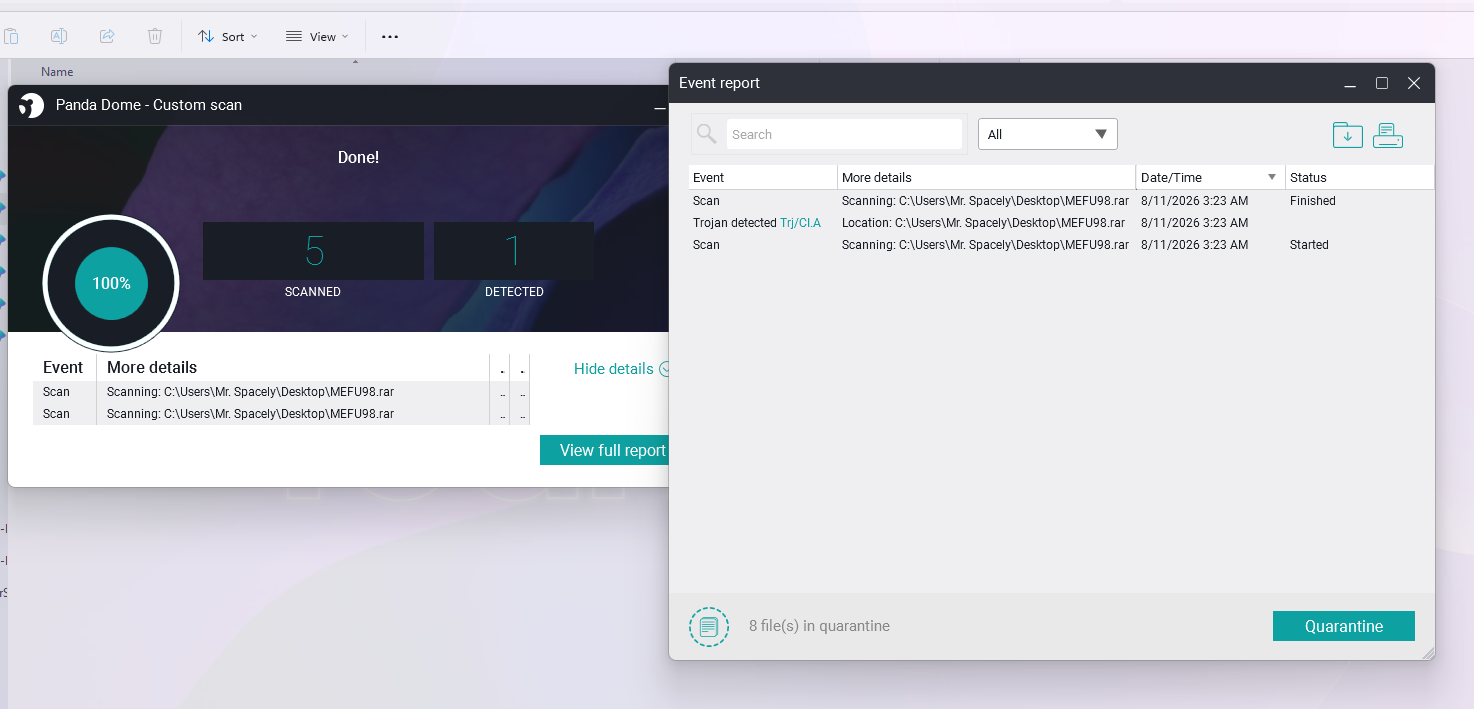Click the Event header in Panda scan details
The width and height of the screenshot is (1474, 709).
pos(63,367)
